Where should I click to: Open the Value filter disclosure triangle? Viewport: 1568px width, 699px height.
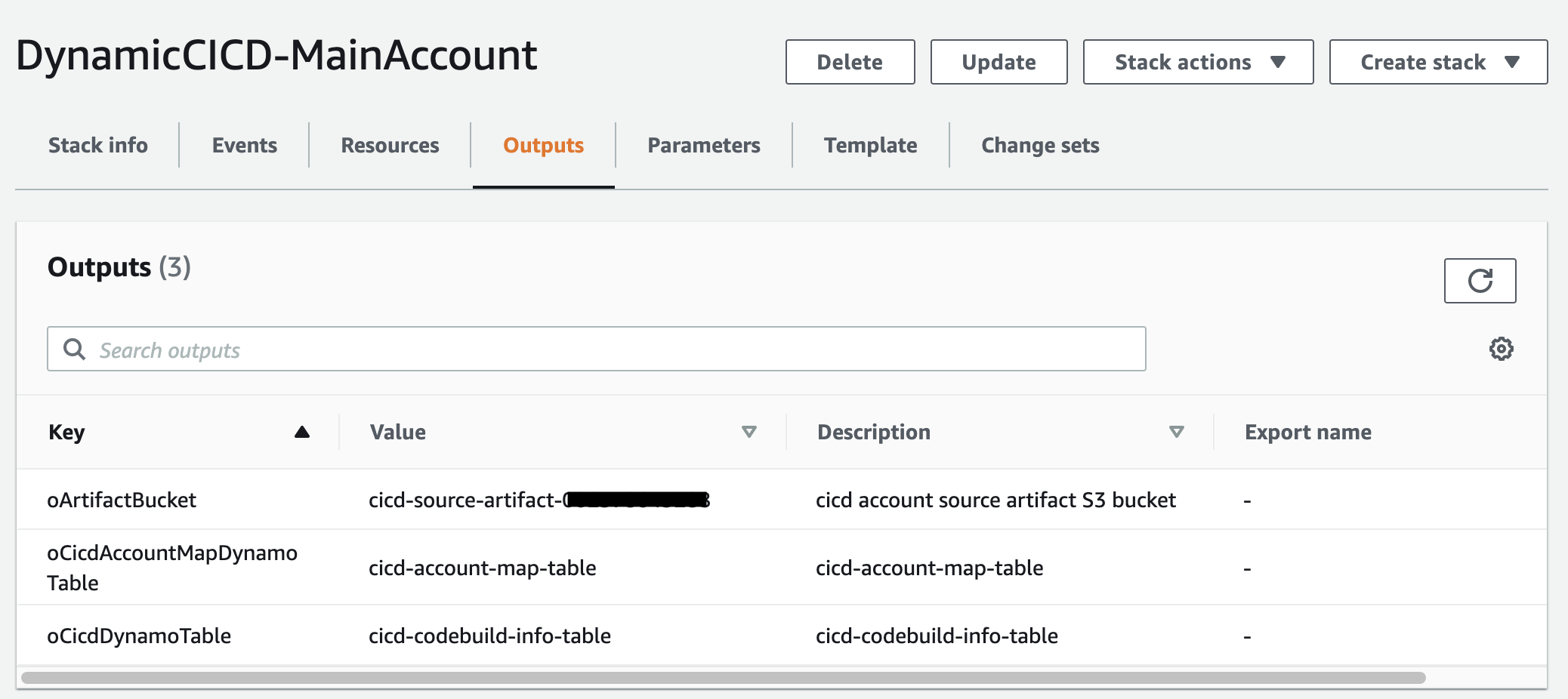click(749, 431)
